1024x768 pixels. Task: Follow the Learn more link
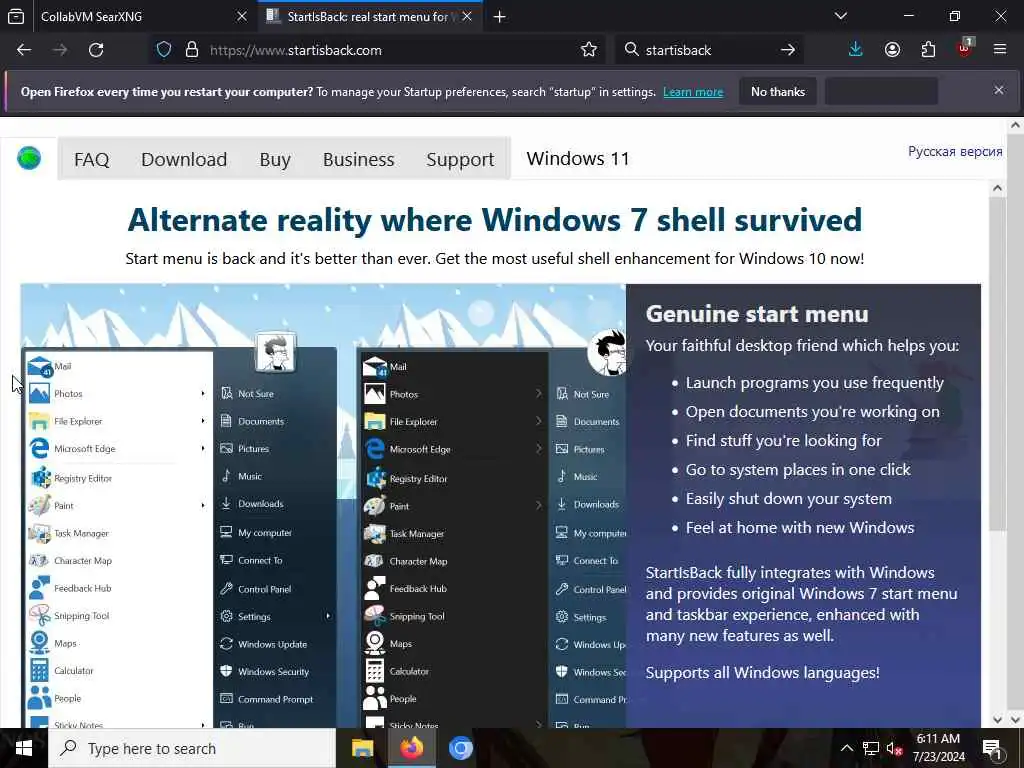click(693, 92)
